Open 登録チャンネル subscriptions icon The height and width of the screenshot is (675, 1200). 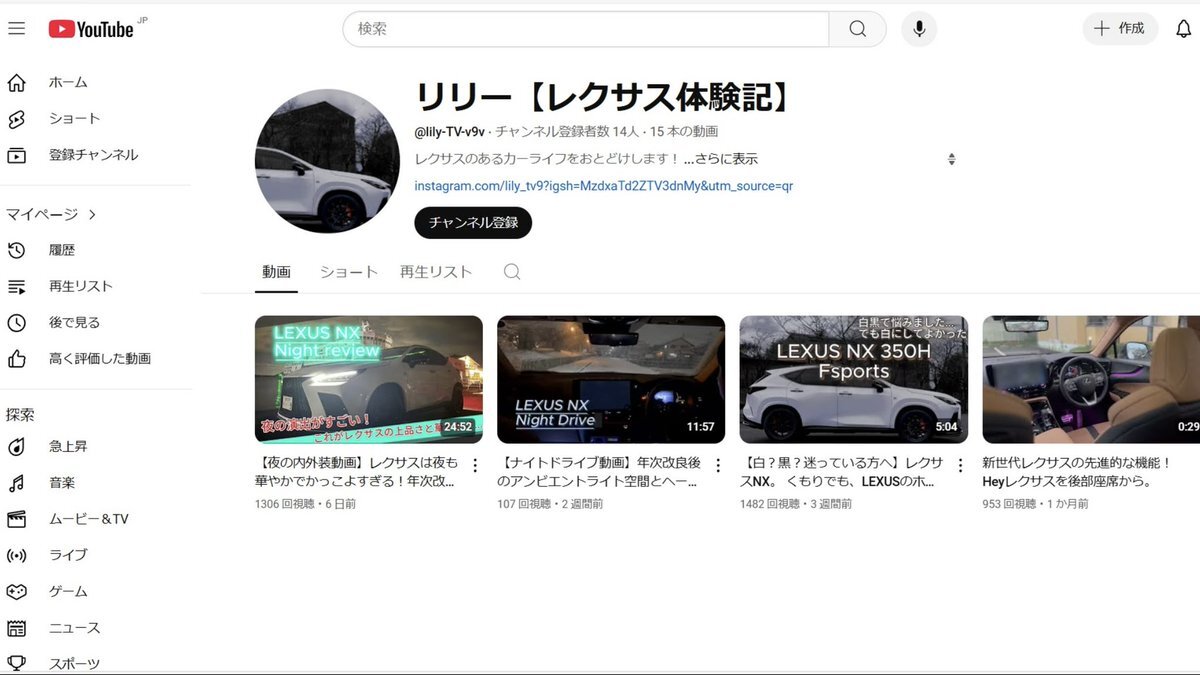(x=16, y=155)
